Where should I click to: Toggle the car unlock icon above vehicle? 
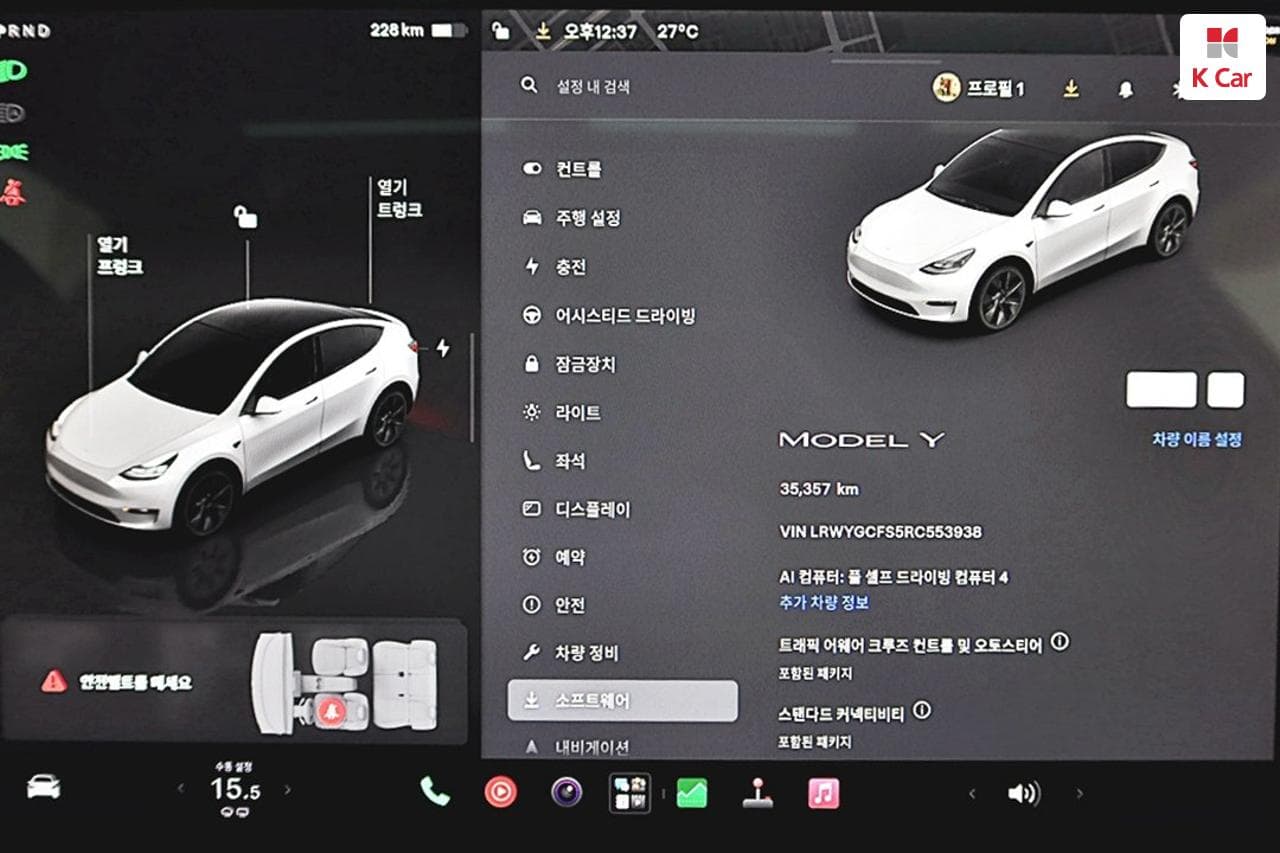pyautogui.click(x=245, y=216)
